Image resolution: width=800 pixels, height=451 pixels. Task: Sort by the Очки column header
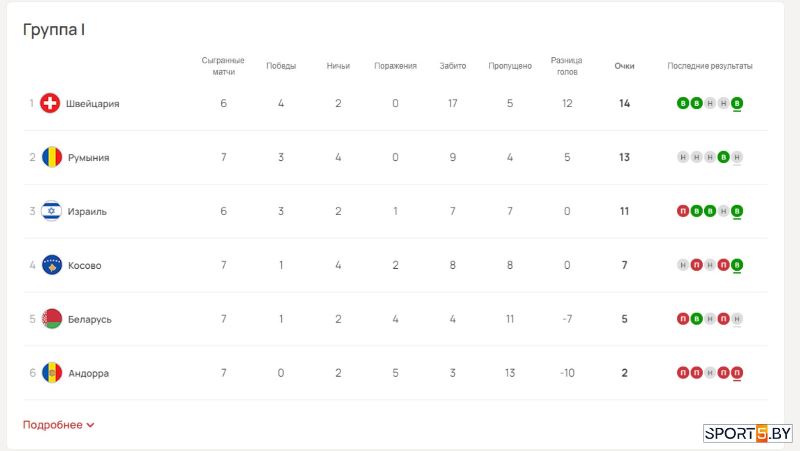click(624, 66)
